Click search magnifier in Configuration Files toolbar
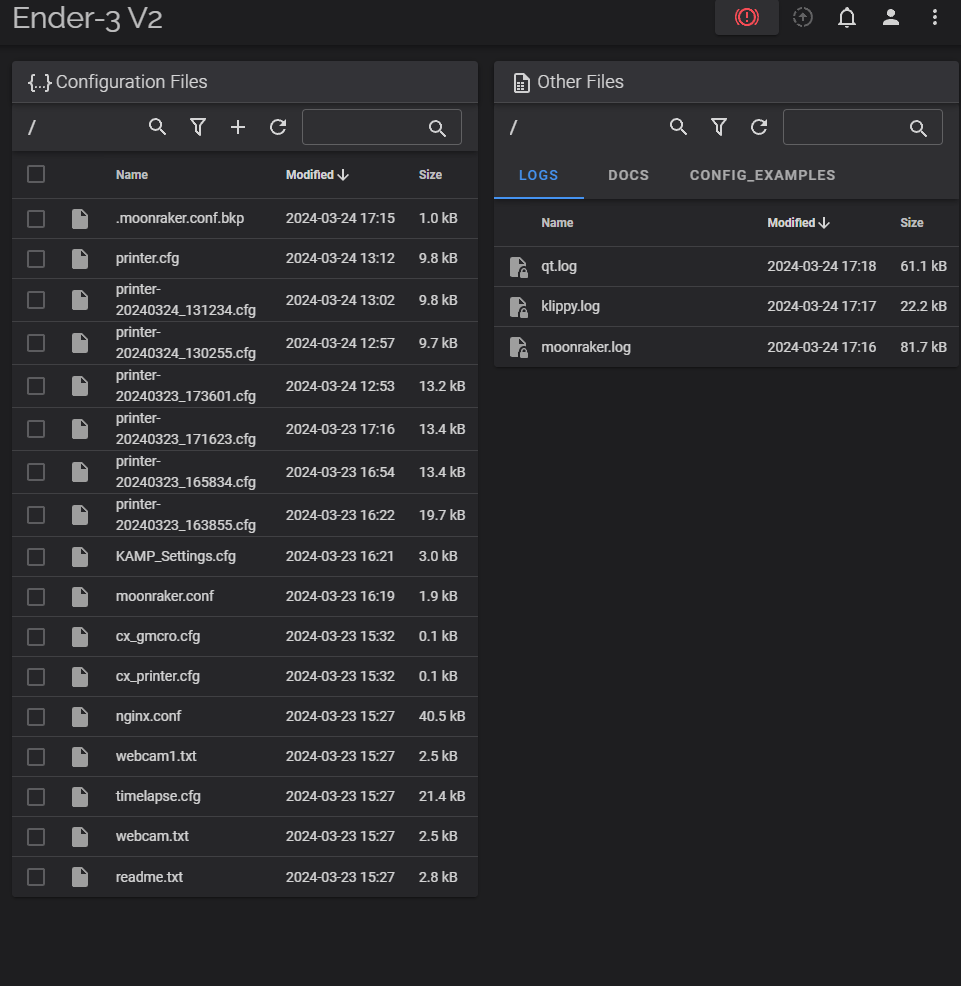The width and height of the screenshot is (961, 986). (x=157, y=127)
